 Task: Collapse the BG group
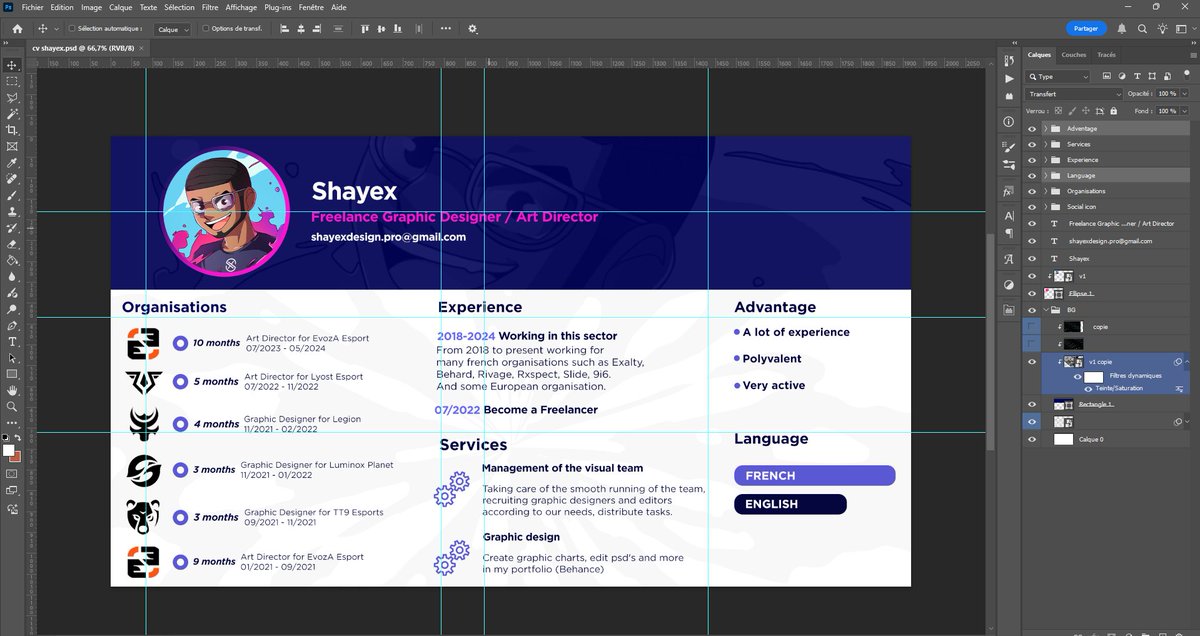(x=1045, y=310)
